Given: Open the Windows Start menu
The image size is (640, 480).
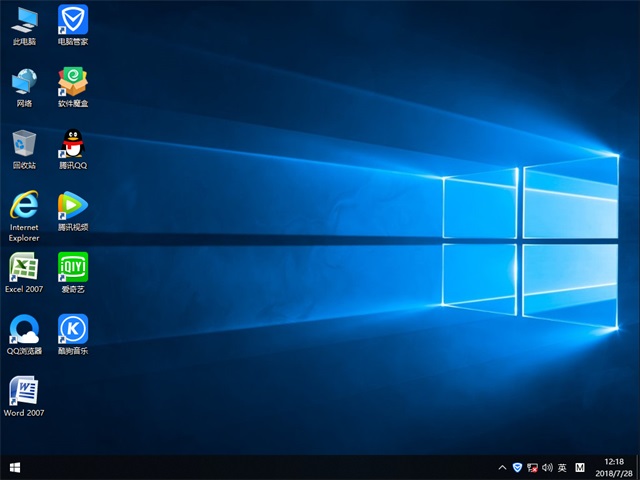Looking at the screenshot, I should 15,467.
